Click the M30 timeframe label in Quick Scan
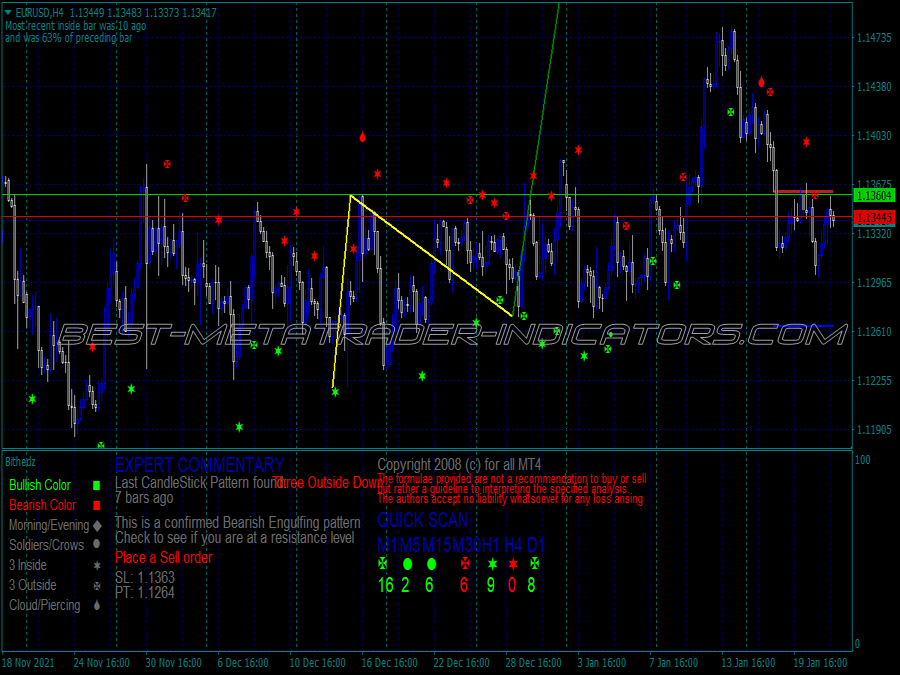 tap(467, 545)
